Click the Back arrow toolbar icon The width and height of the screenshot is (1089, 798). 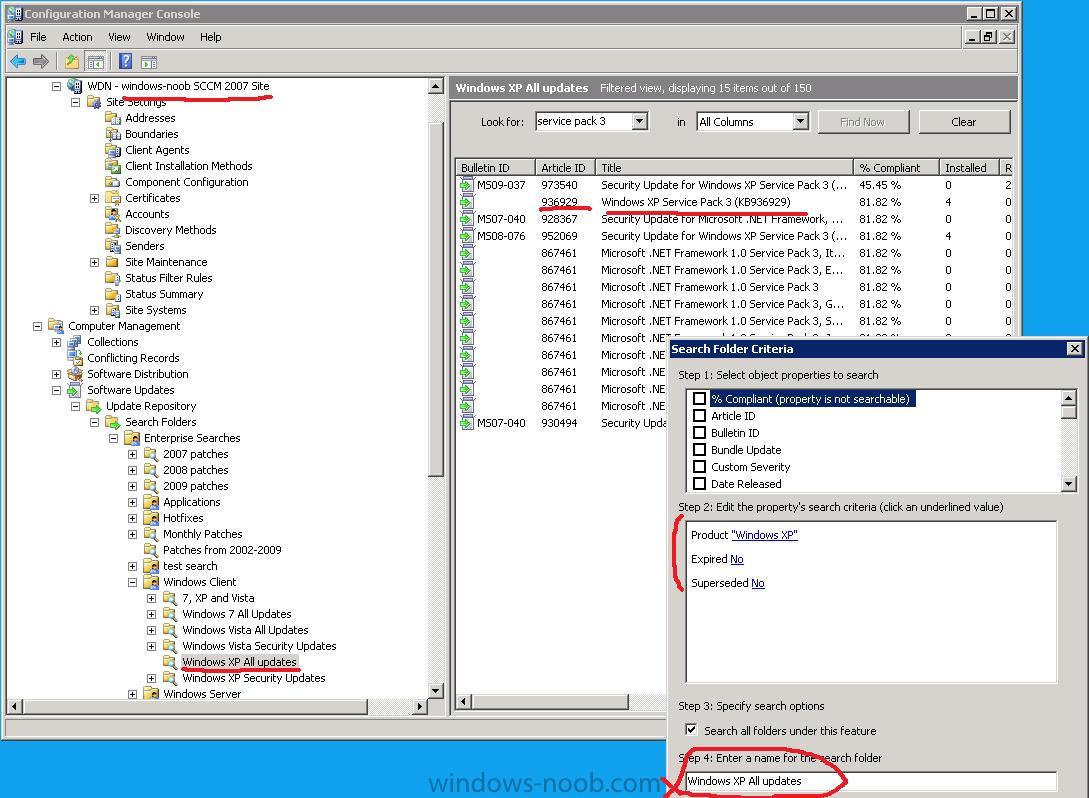coord(18,62)
